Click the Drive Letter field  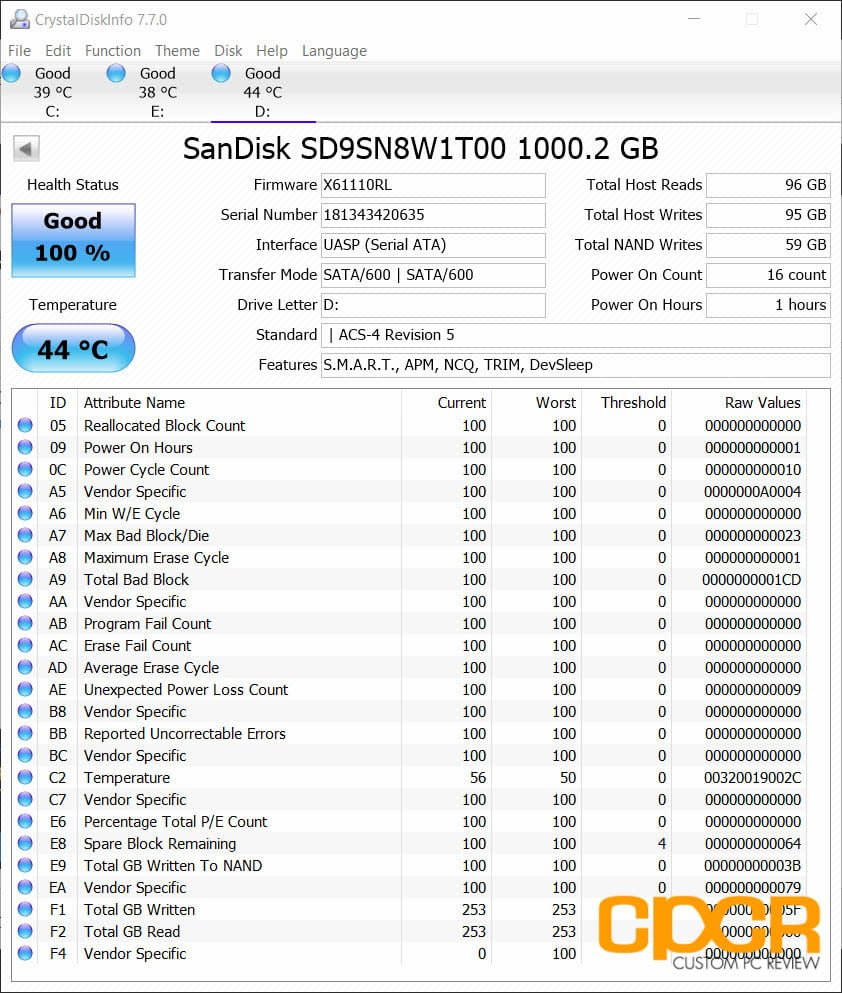[x=433, y=305]
